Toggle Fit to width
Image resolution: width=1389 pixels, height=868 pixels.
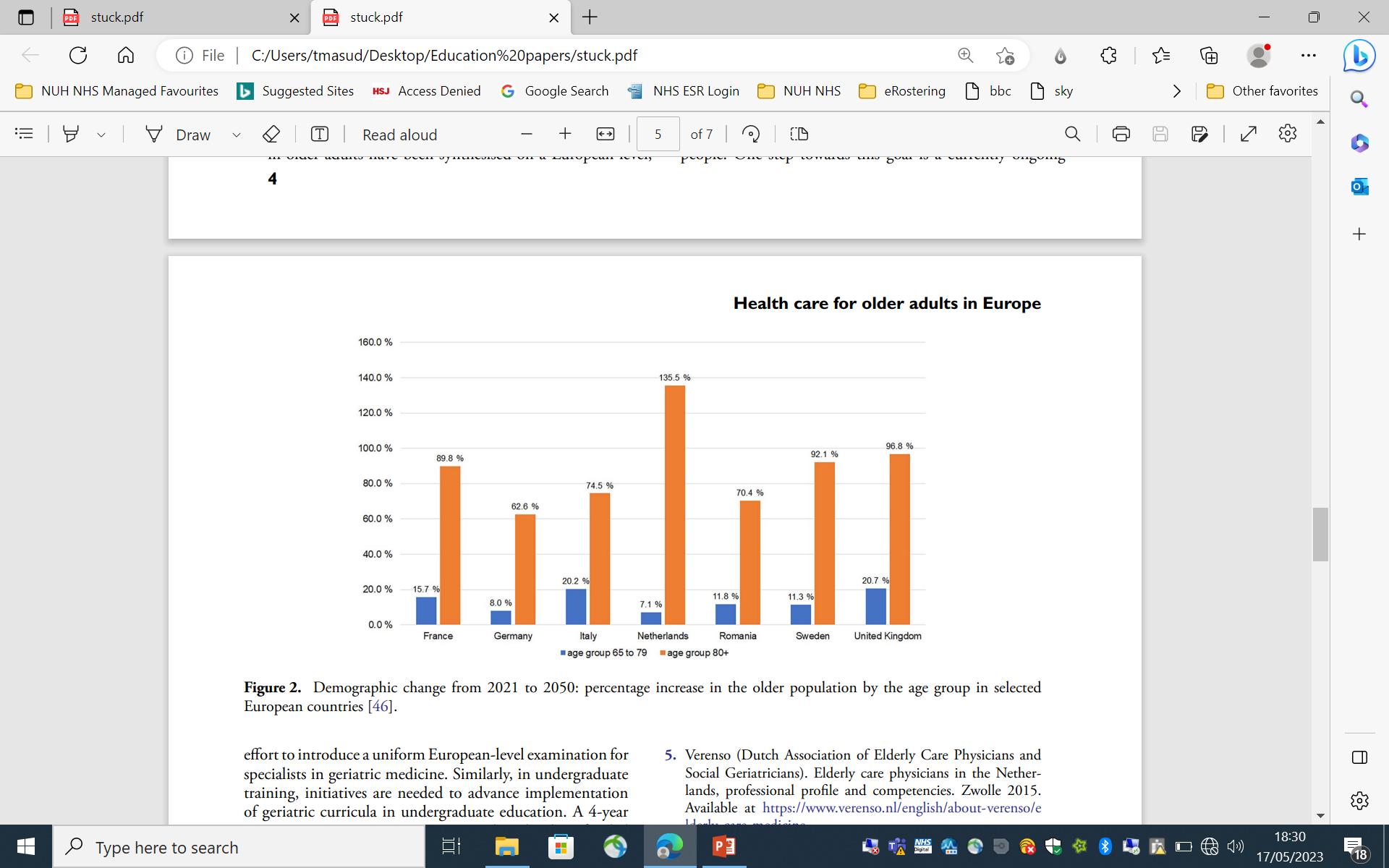click(605, 134)
